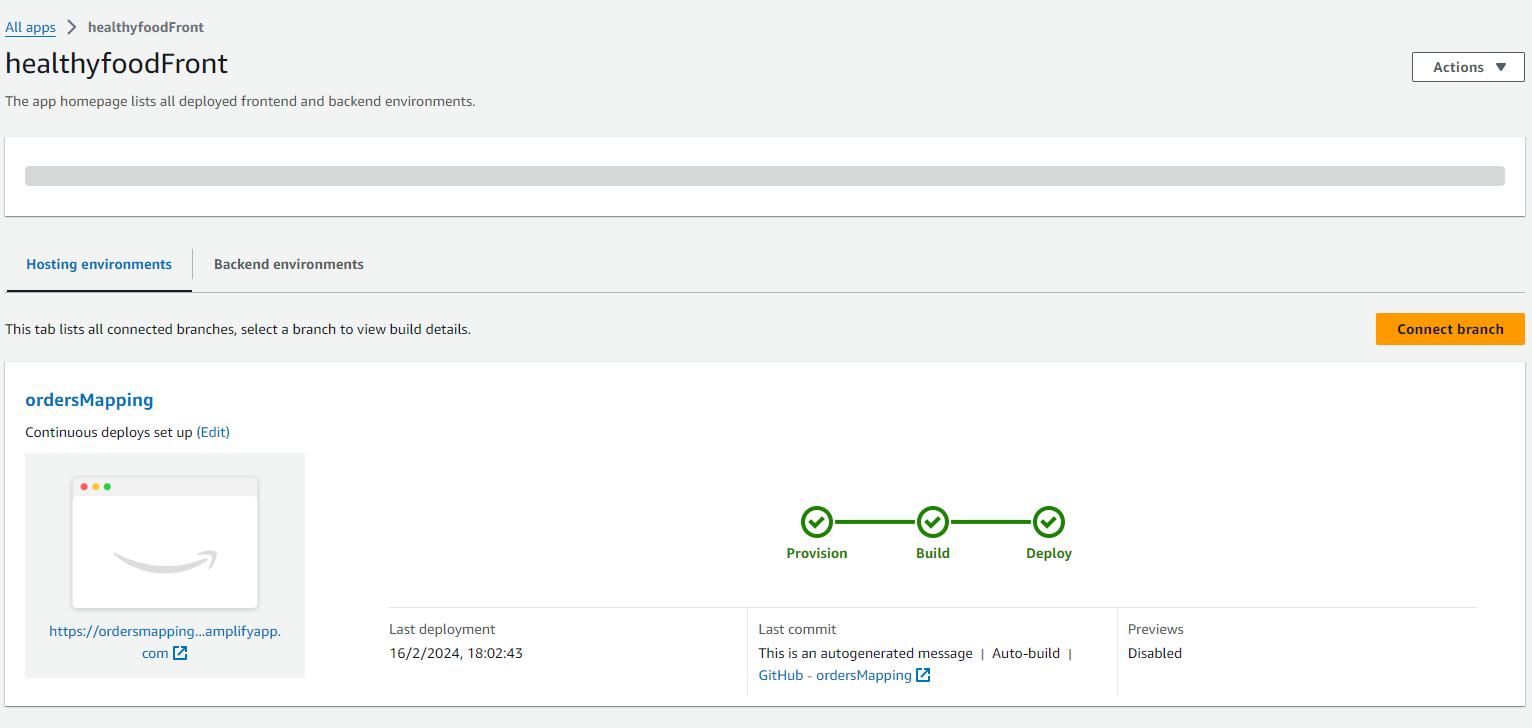Click the Build step checkmark icon

click(x=933, y=522)
